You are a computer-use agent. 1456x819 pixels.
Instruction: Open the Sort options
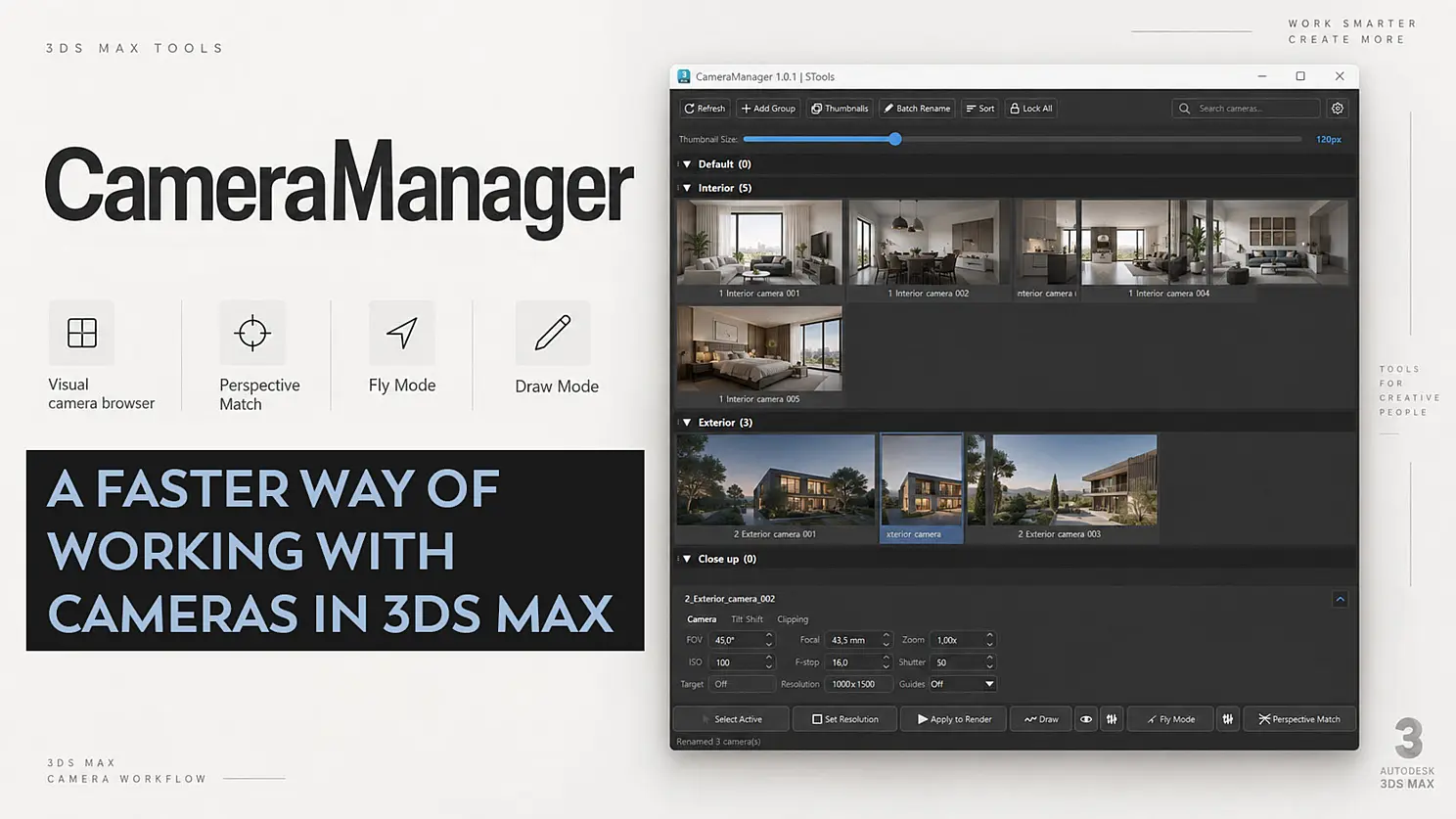point(979,109)
